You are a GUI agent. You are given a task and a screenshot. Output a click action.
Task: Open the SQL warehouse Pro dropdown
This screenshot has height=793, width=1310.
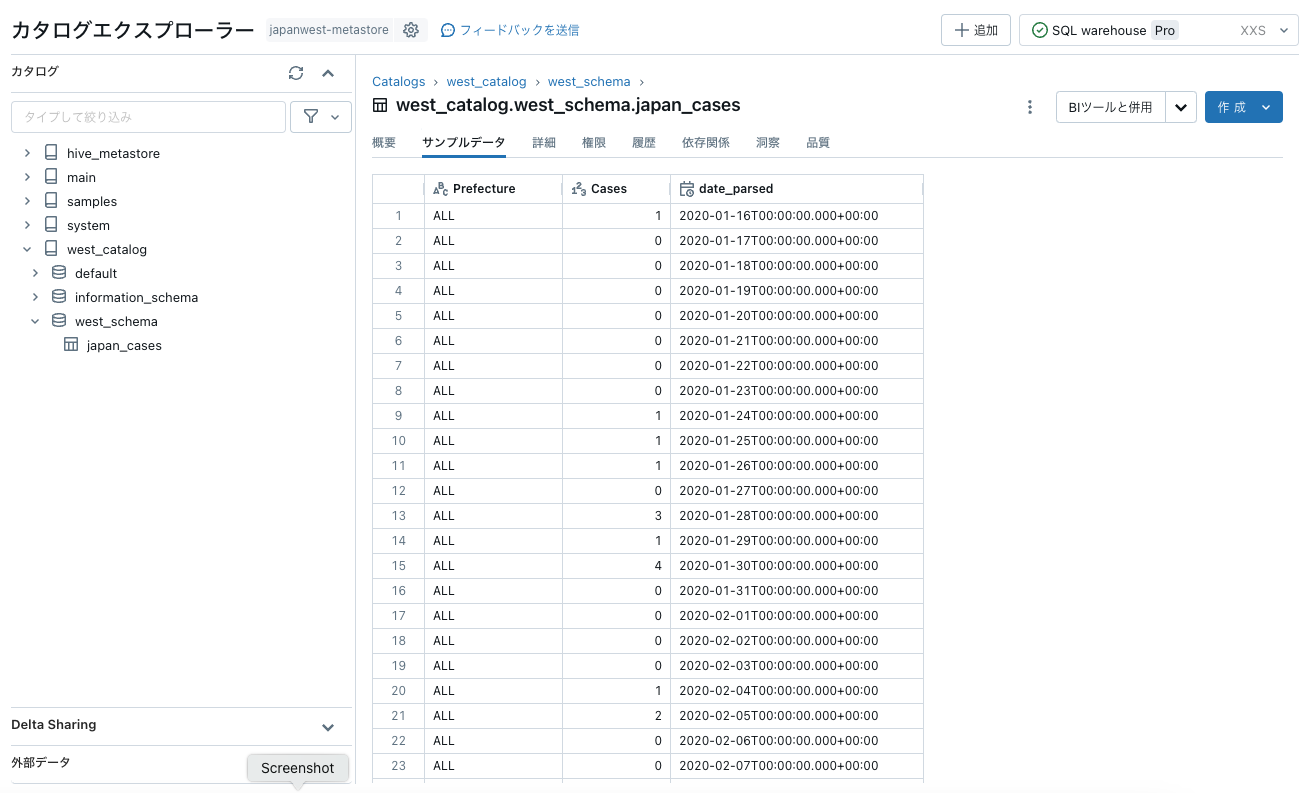[x=1283, y=30]
